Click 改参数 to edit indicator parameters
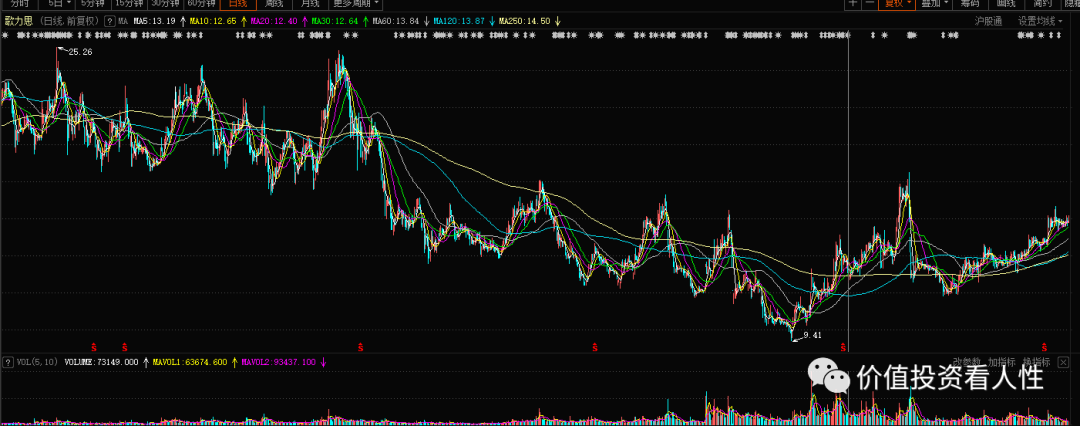Viewport: 1080px width, 426px height. (966, 362)
